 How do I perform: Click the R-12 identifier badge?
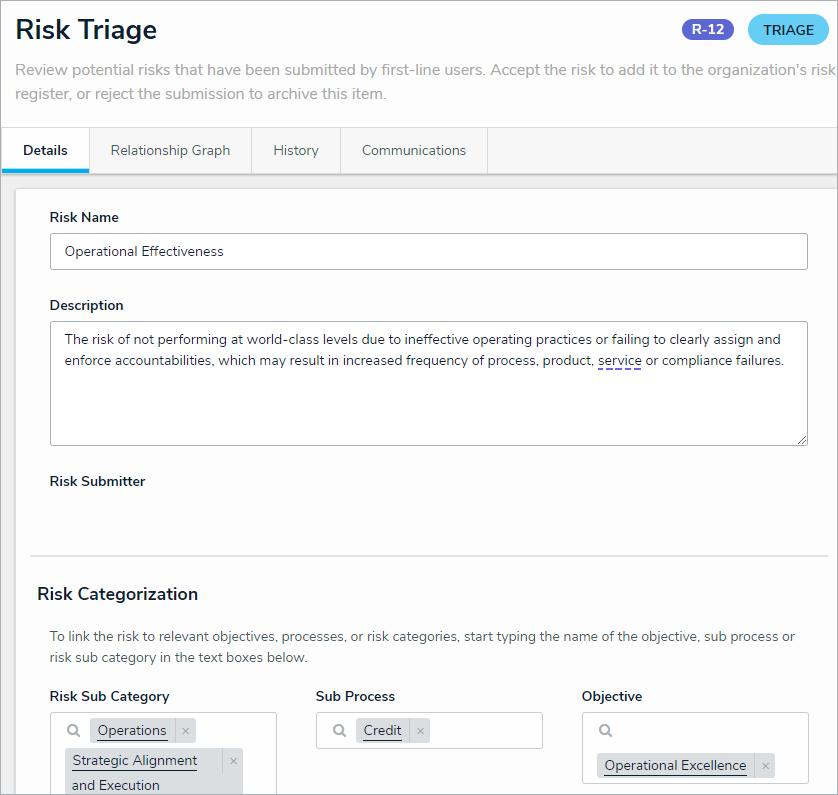[708, 30]
